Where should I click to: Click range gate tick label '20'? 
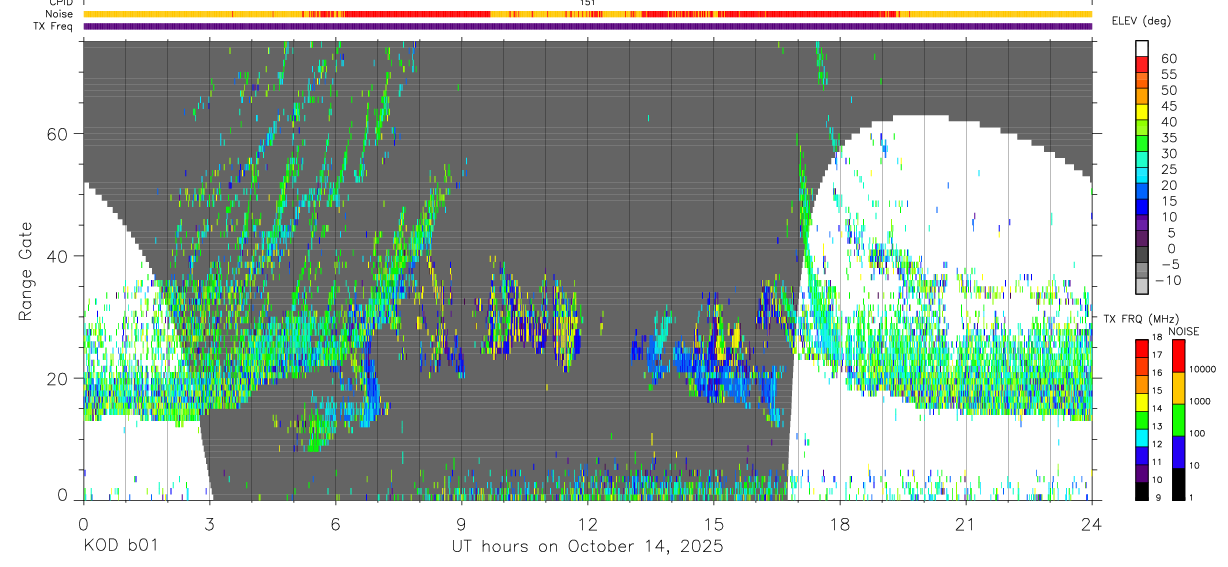click(57, 378)
